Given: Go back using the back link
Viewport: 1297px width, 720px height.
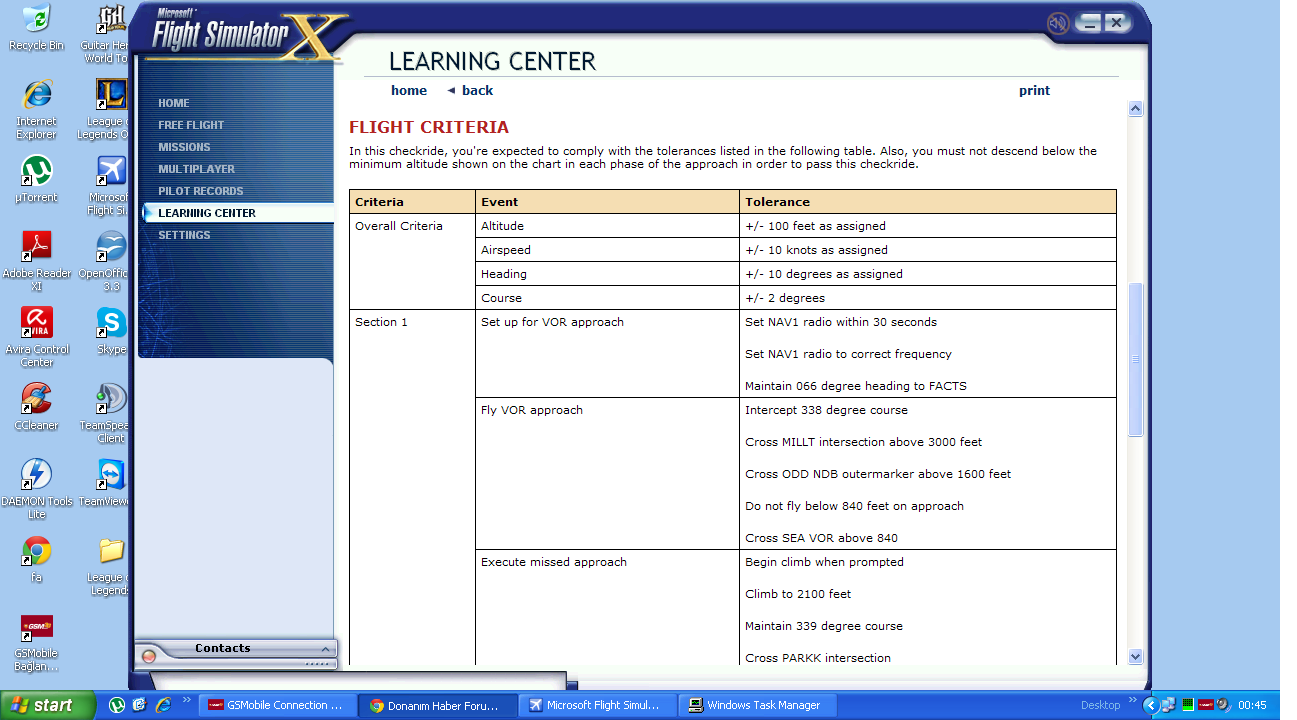Looking at the screenshot, I should pos(470,90).
